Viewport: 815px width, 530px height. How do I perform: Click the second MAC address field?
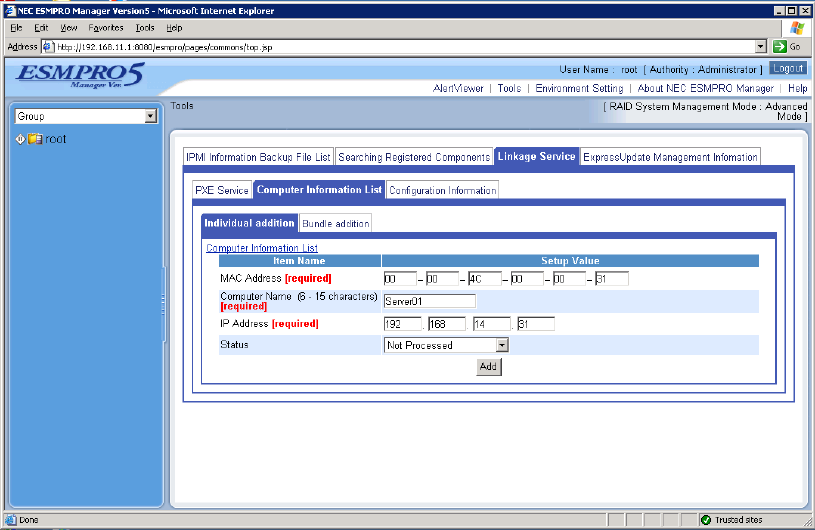(442, 279)
